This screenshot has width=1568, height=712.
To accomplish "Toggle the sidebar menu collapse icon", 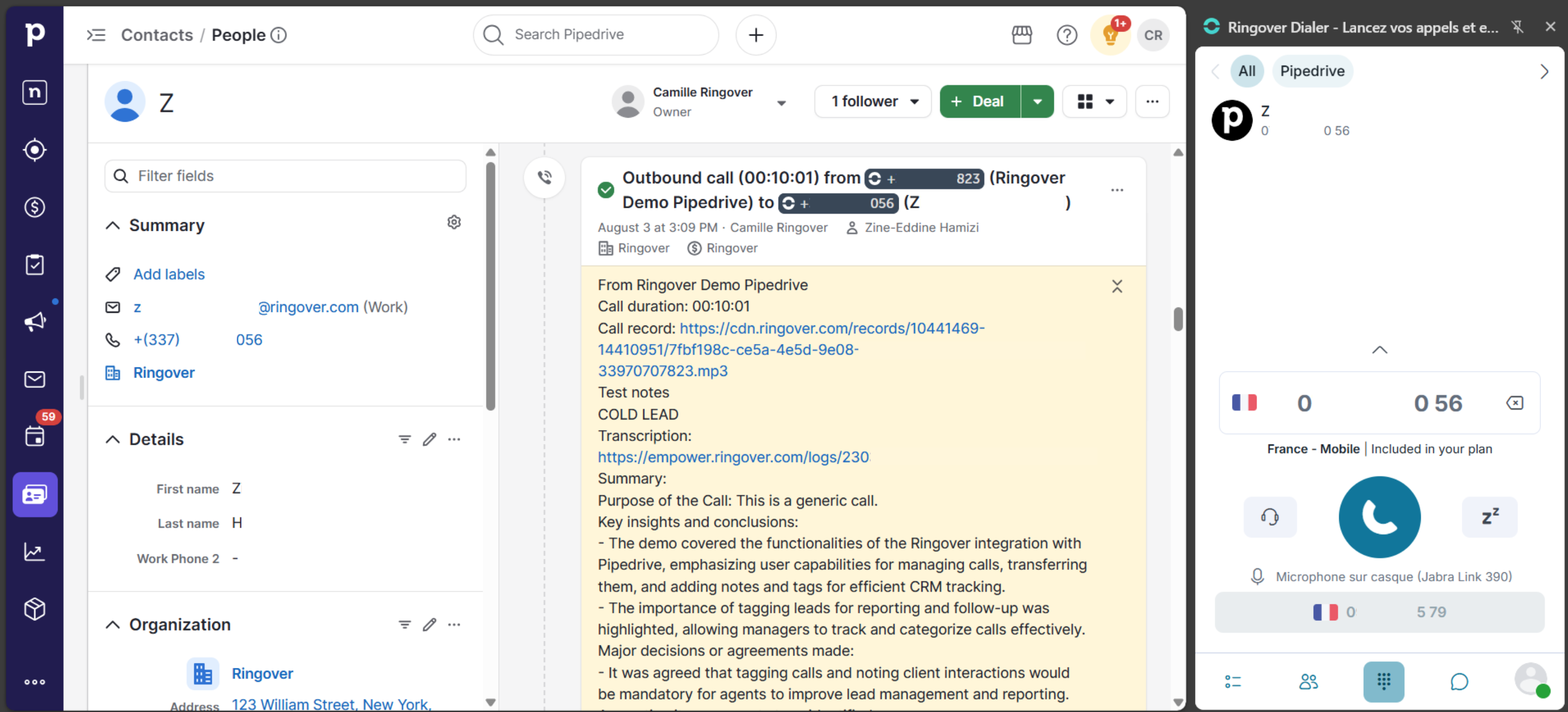I will 96,35.
